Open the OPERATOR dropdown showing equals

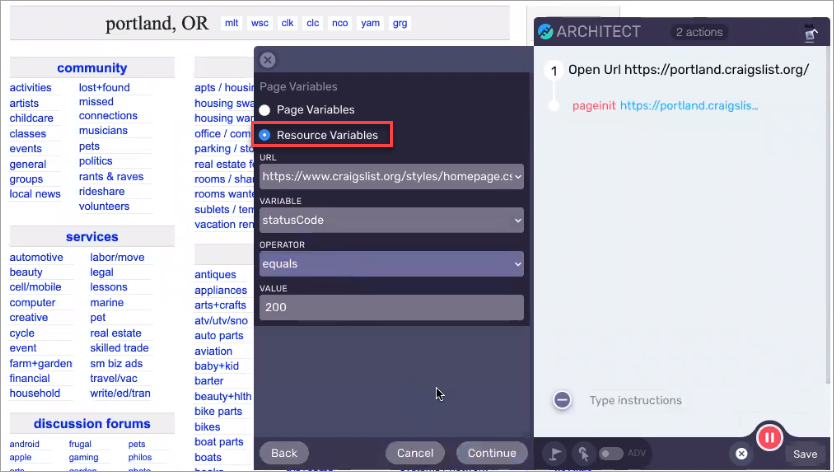point(391,263)
